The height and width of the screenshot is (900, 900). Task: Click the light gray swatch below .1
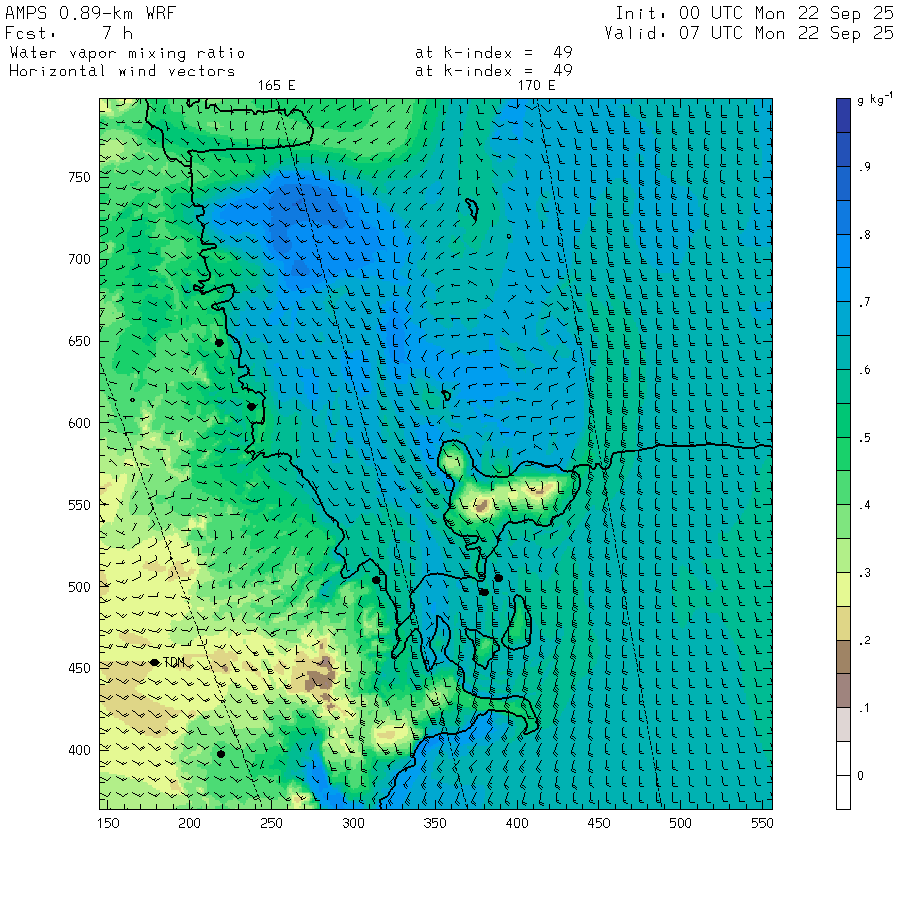844,723
